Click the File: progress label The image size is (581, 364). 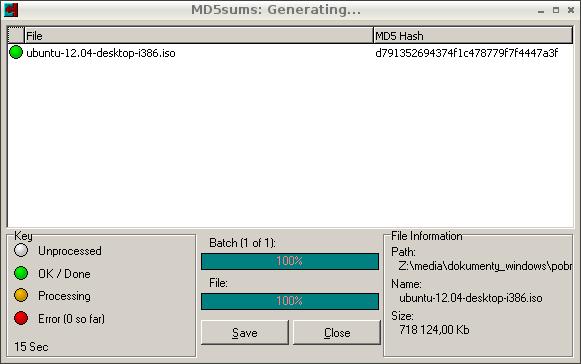pyautogui.click(x=218, y=283)
